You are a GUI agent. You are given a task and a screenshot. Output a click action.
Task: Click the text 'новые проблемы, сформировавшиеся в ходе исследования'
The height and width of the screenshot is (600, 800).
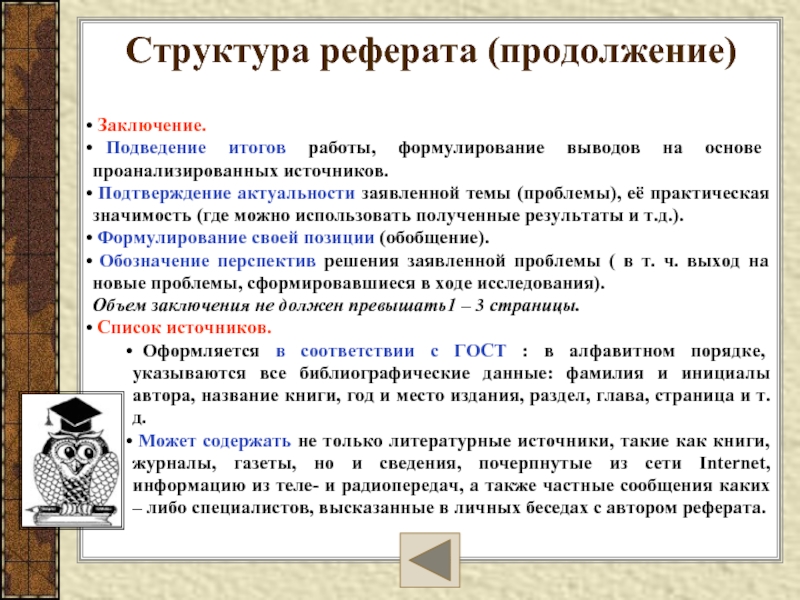[343, 283]
